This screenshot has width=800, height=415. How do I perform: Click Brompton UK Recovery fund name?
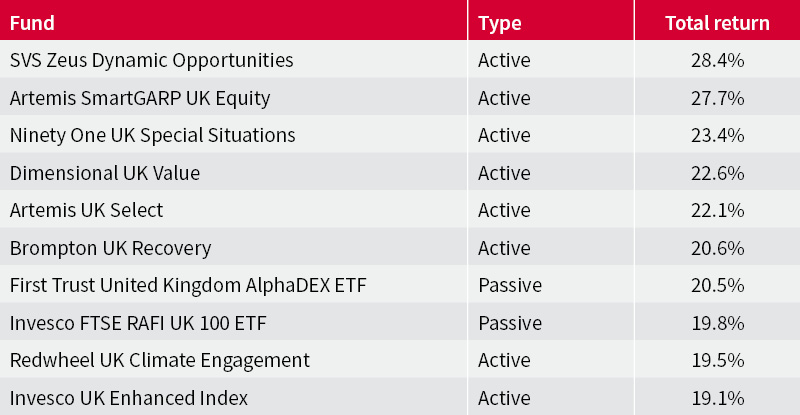[x=111, y=248]
